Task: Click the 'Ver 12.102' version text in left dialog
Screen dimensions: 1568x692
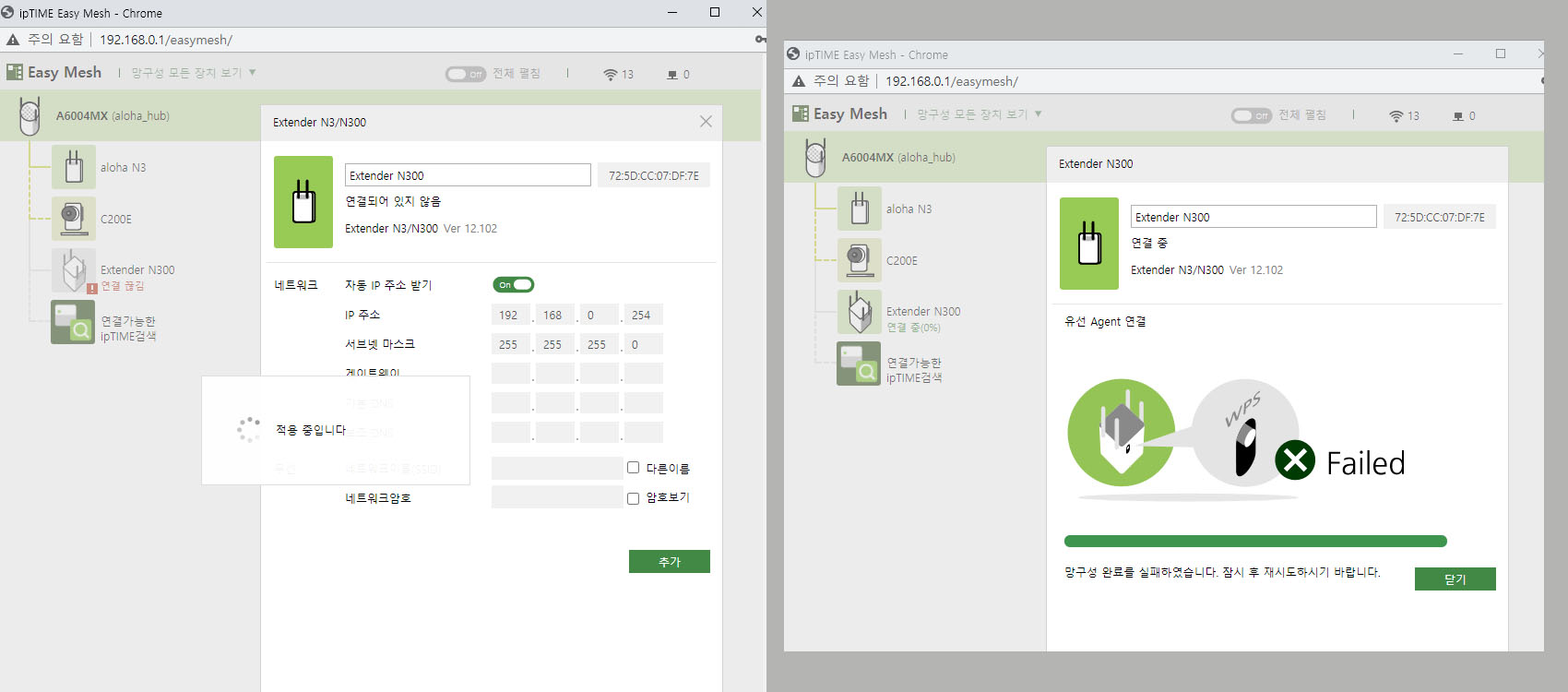Action: [x=470, y=229]
